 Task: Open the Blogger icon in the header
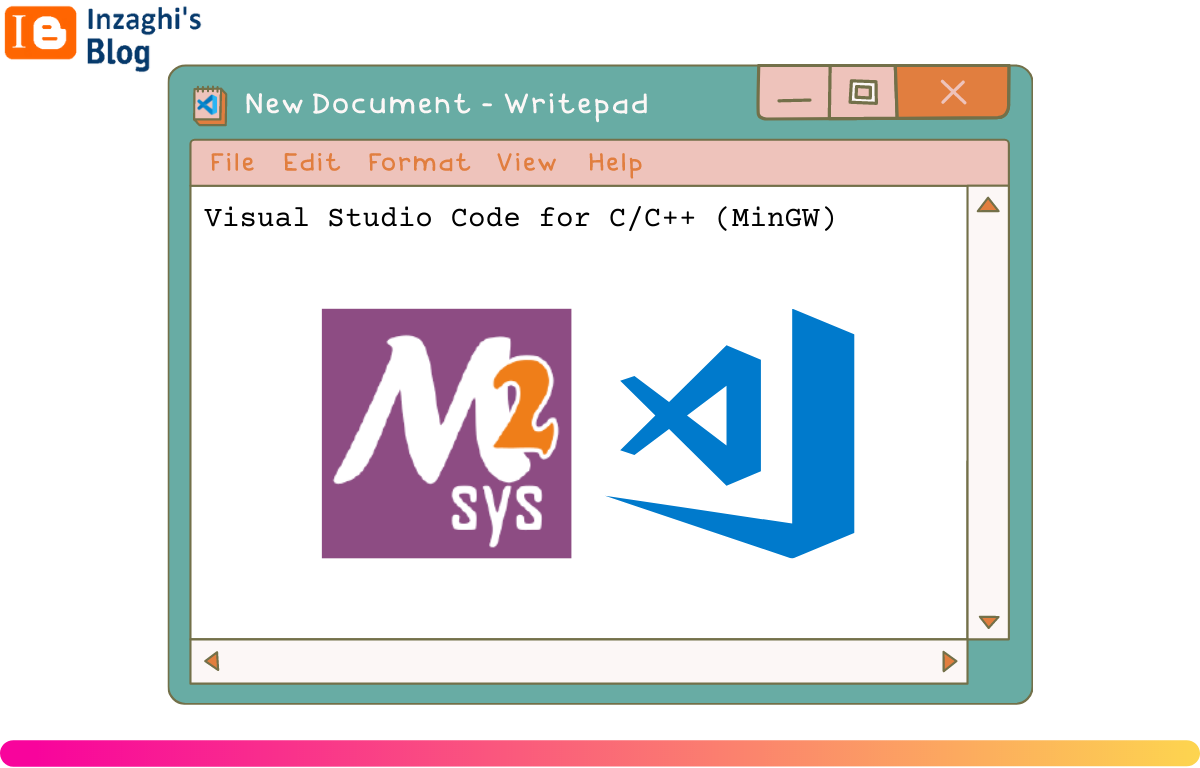(40, 35)
